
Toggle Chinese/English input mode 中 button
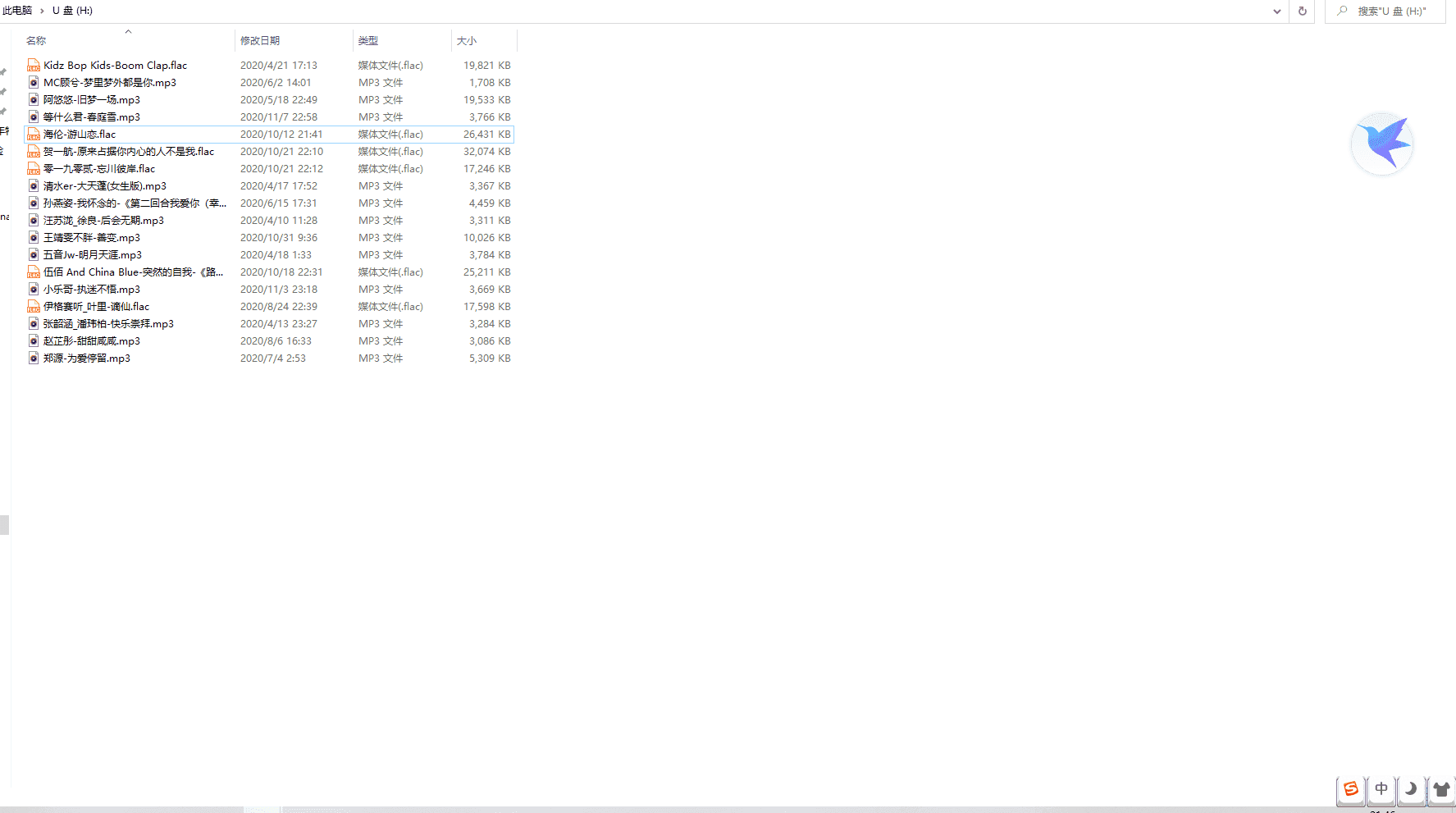pos(1381,789)
